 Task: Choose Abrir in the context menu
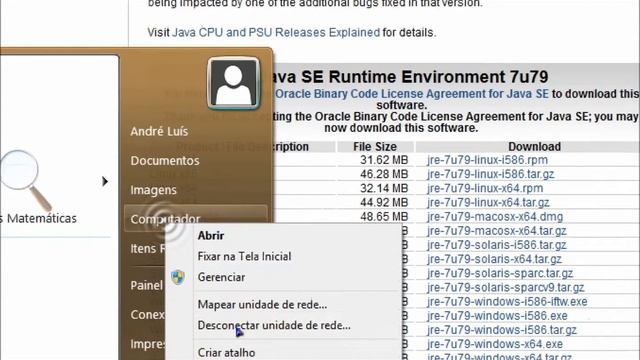click(x=211, y=236)
